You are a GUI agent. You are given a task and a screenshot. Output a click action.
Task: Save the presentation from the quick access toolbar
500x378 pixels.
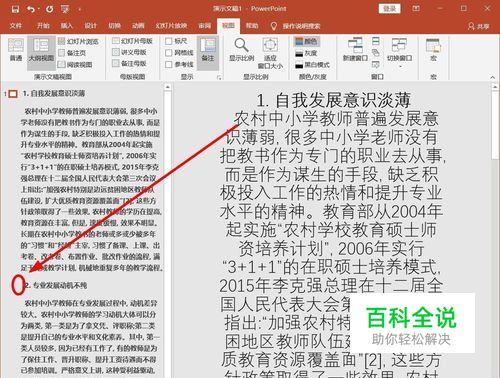[15, 9]
